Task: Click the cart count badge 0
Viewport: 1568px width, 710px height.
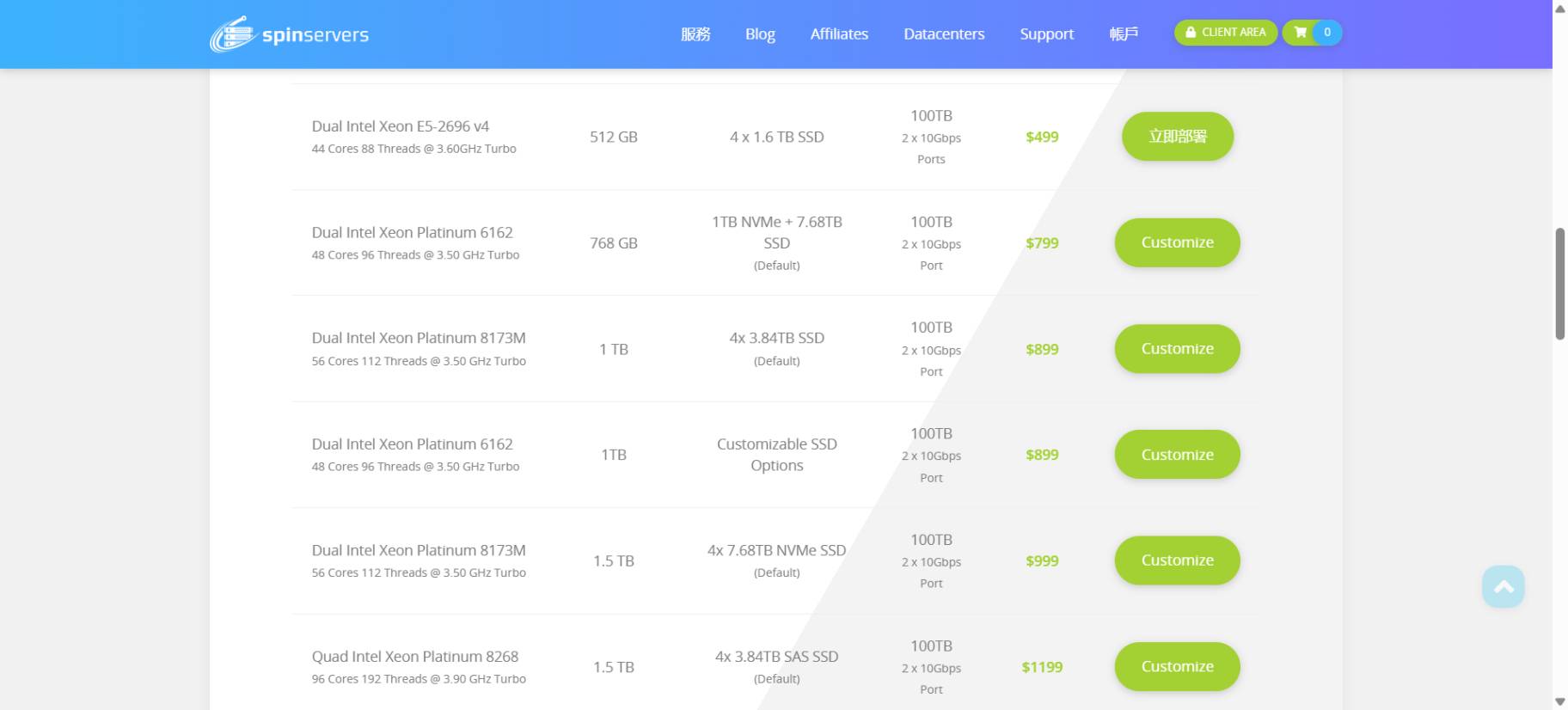Action: (1326, 33)
